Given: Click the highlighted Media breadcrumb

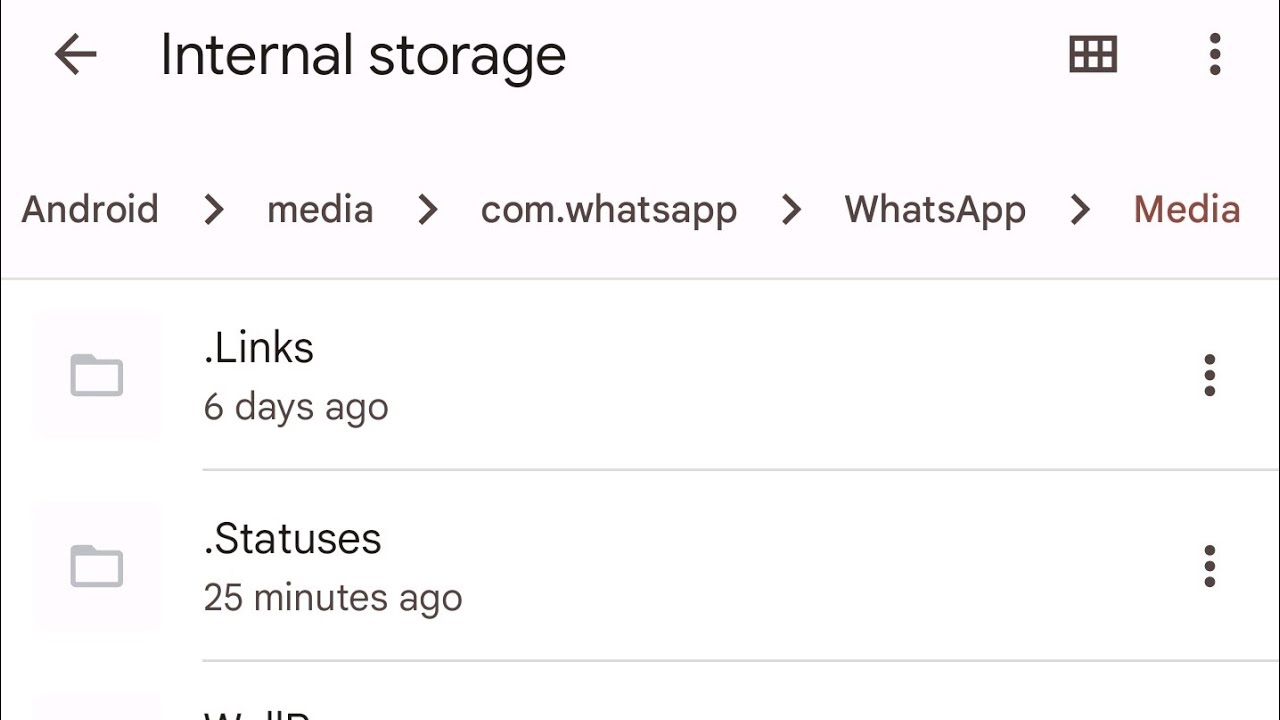Looking at the screenshot, I should coord(1187,210).
